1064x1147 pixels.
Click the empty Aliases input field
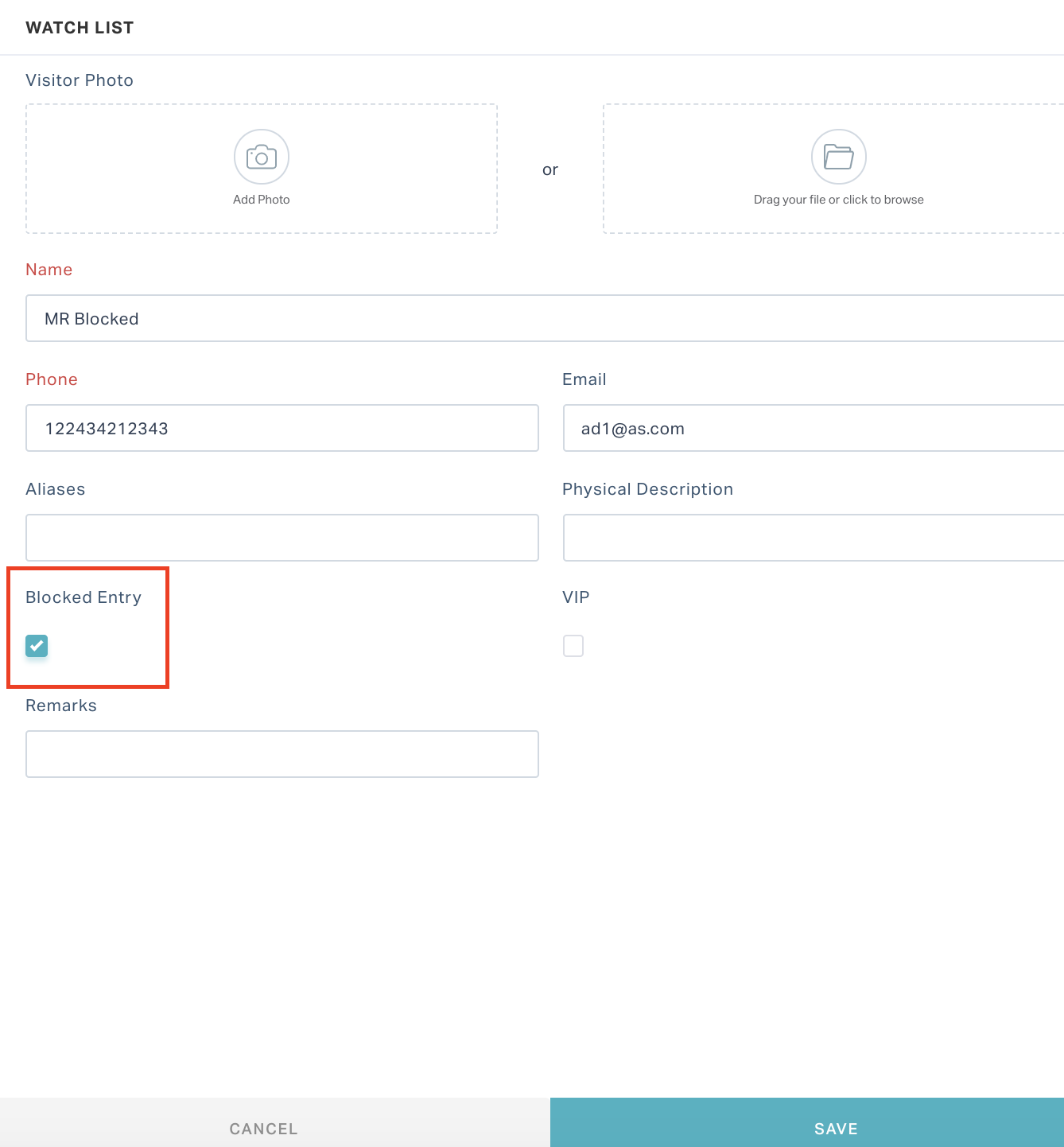tap(282, 538)
